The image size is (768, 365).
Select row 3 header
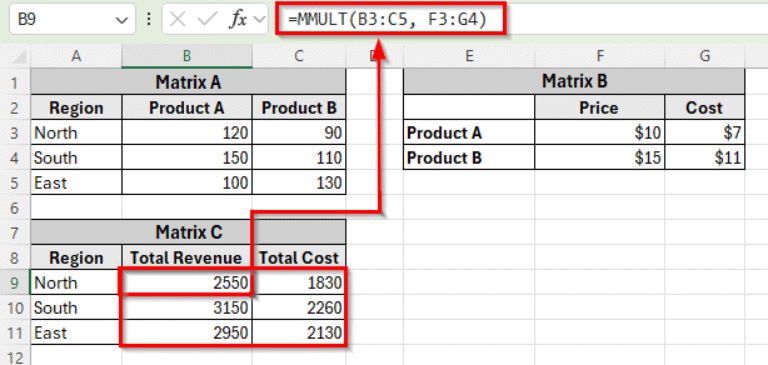click(x=15, y=133)
